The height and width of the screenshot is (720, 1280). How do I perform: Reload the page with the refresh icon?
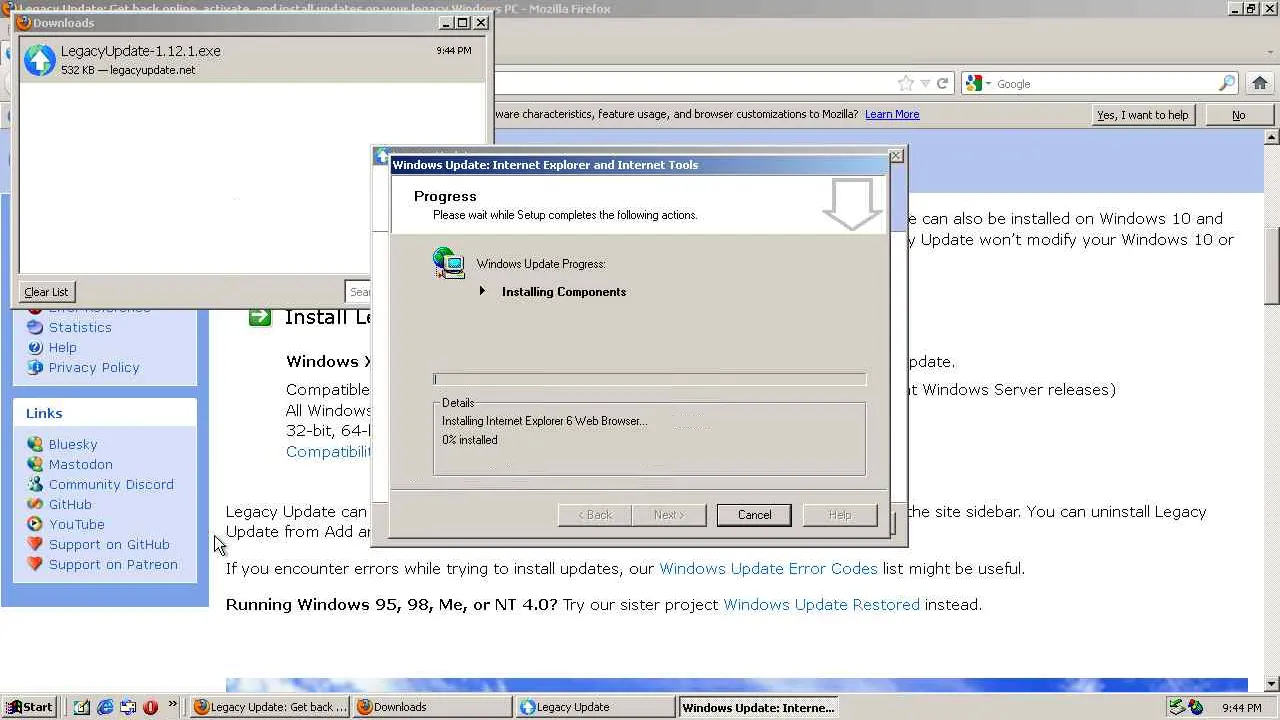pyautogui.click(x=942, y=84)
